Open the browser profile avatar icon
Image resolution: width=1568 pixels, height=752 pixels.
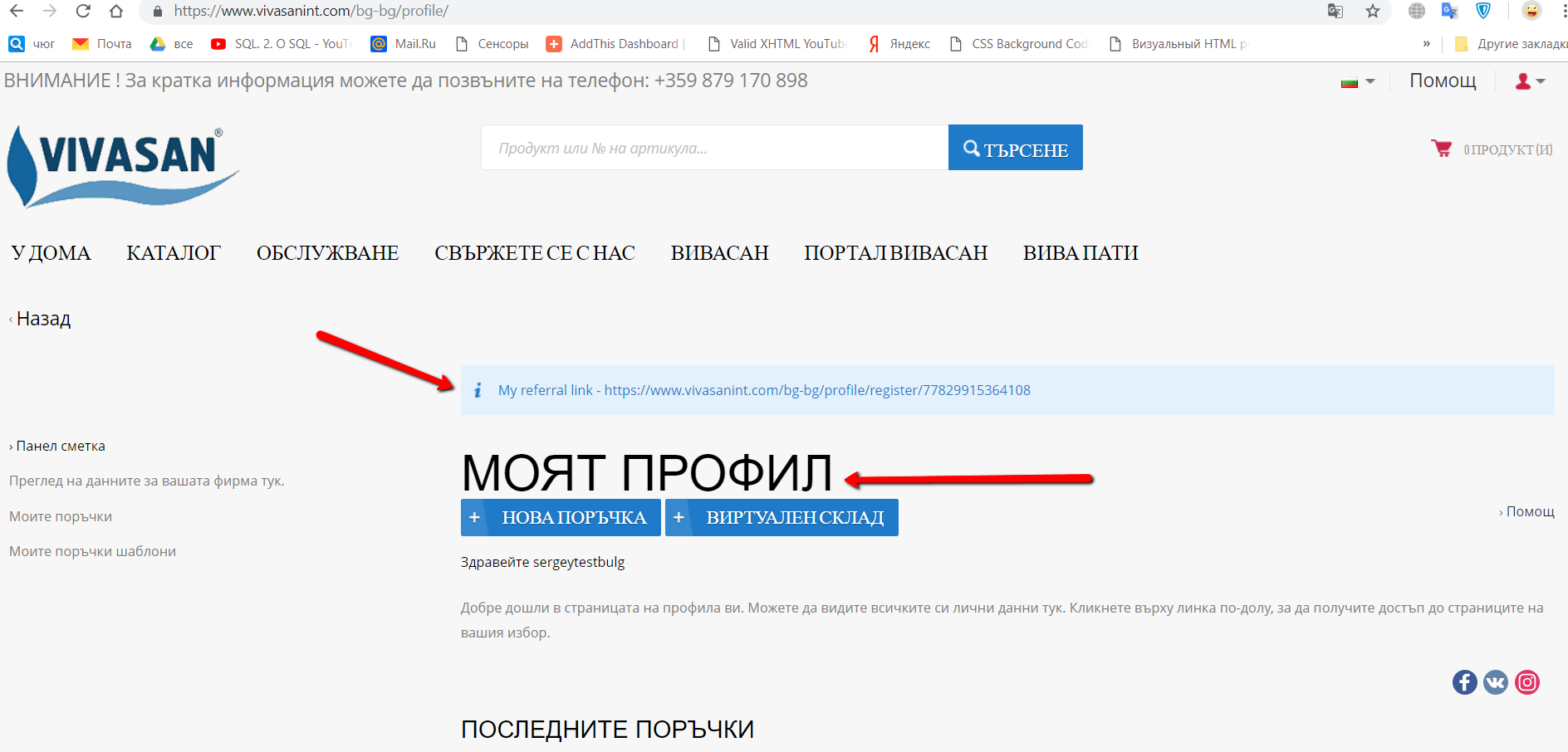(1531, 11)
